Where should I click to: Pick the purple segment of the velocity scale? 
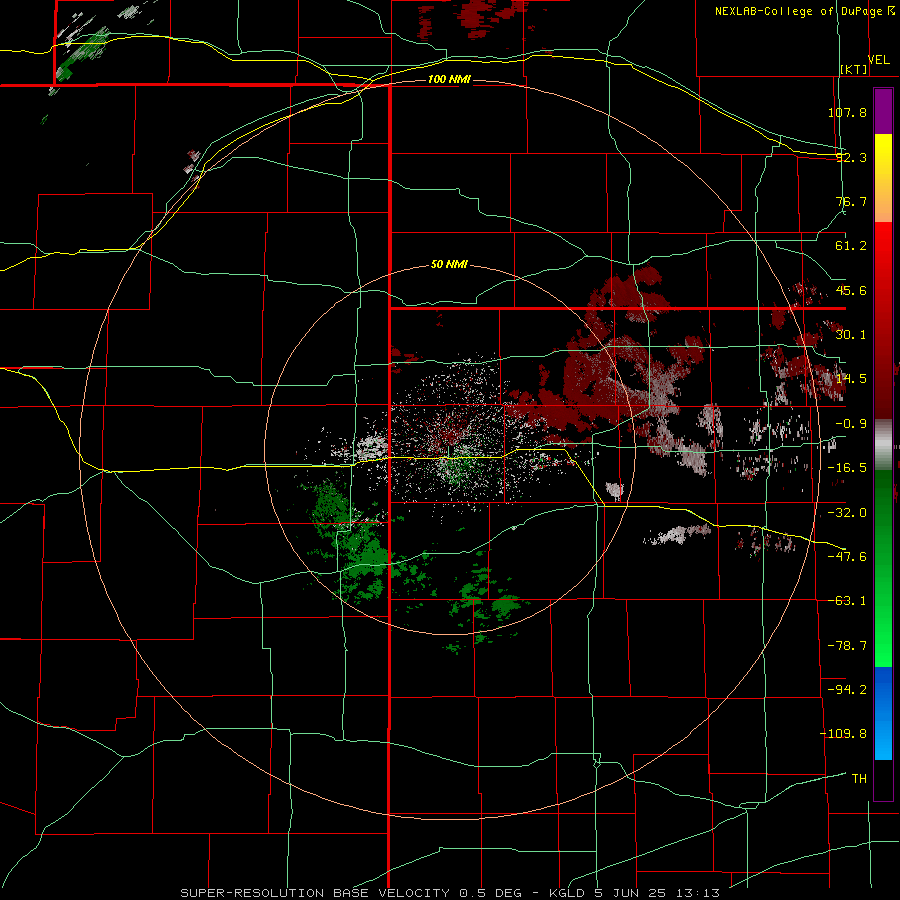pyautogui.click(x=883, y=111)
